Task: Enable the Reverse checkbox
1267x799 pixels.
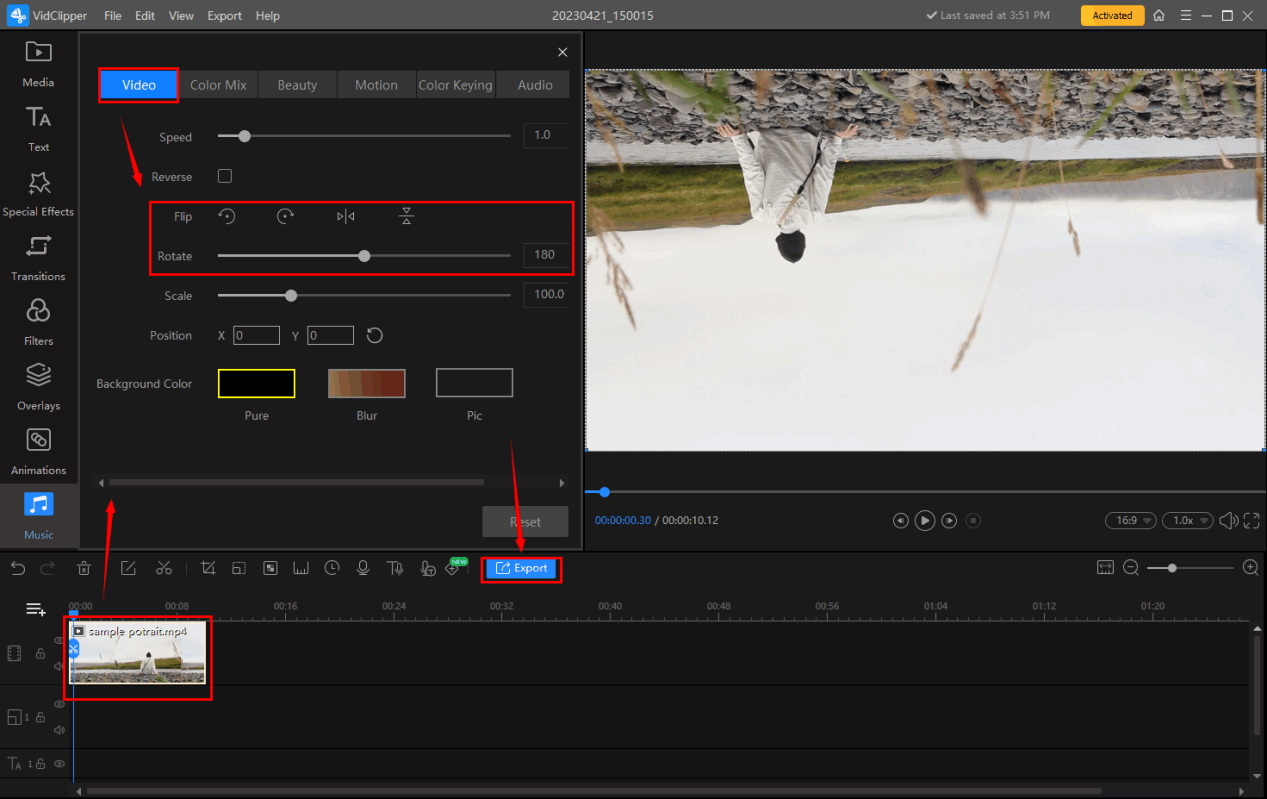Action: click(225, 176)
